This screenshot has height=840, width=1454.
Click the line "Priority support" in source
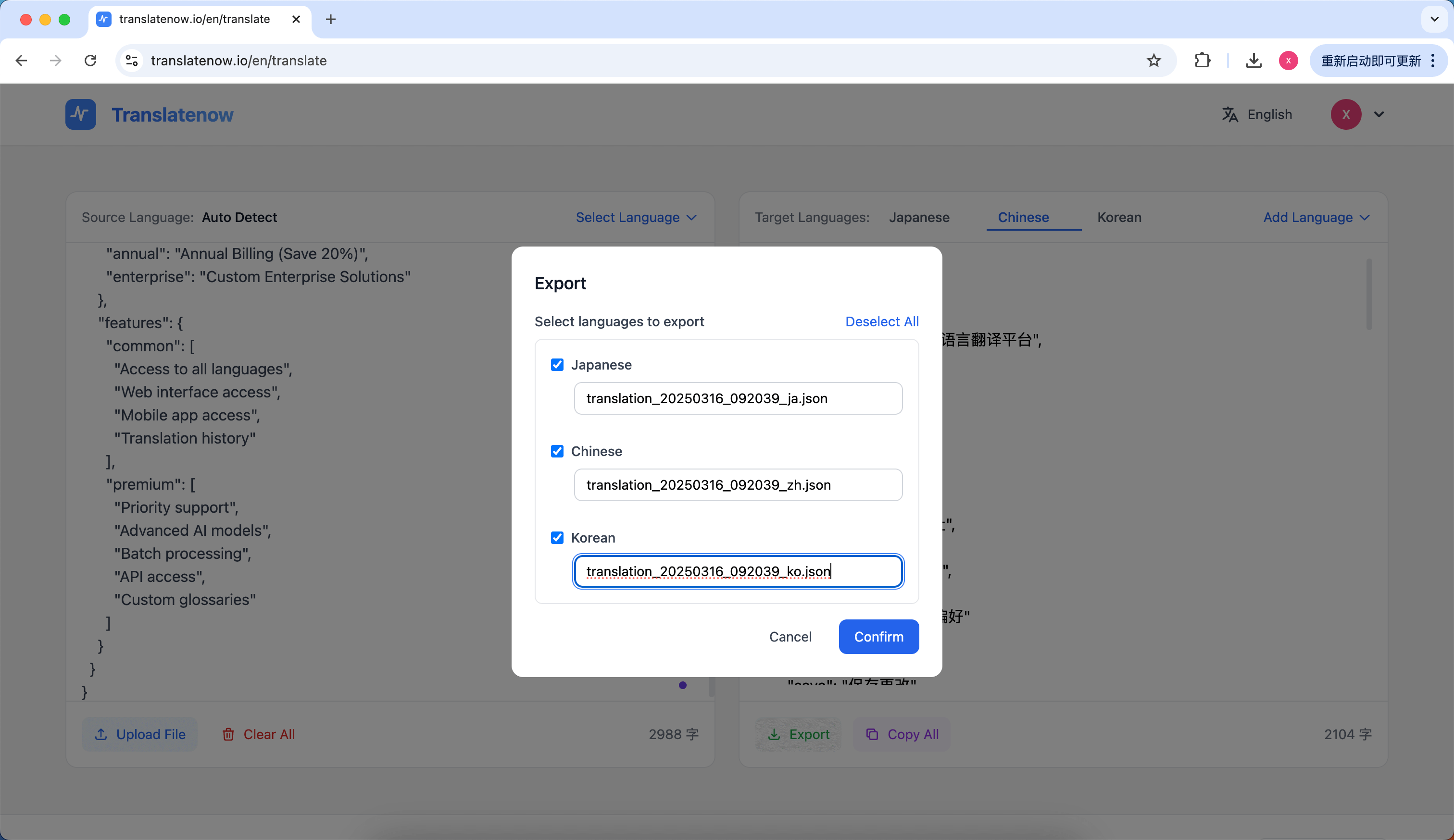176,507
